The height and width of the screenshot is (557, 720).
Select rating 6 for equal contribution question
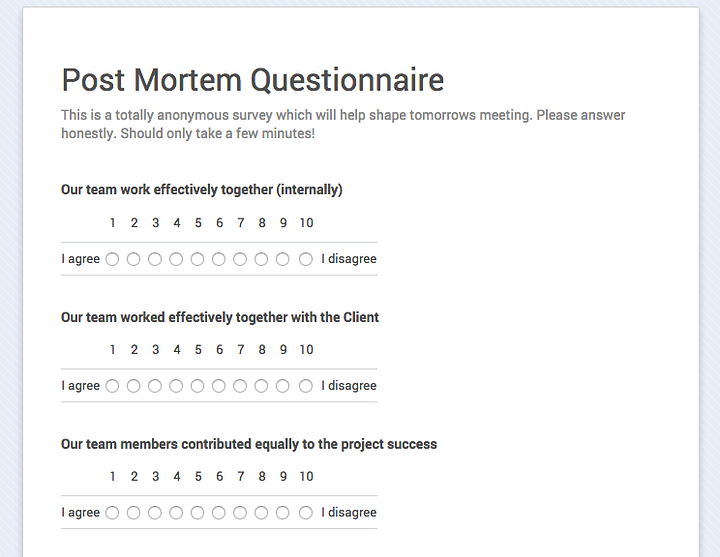coord(219,512)
